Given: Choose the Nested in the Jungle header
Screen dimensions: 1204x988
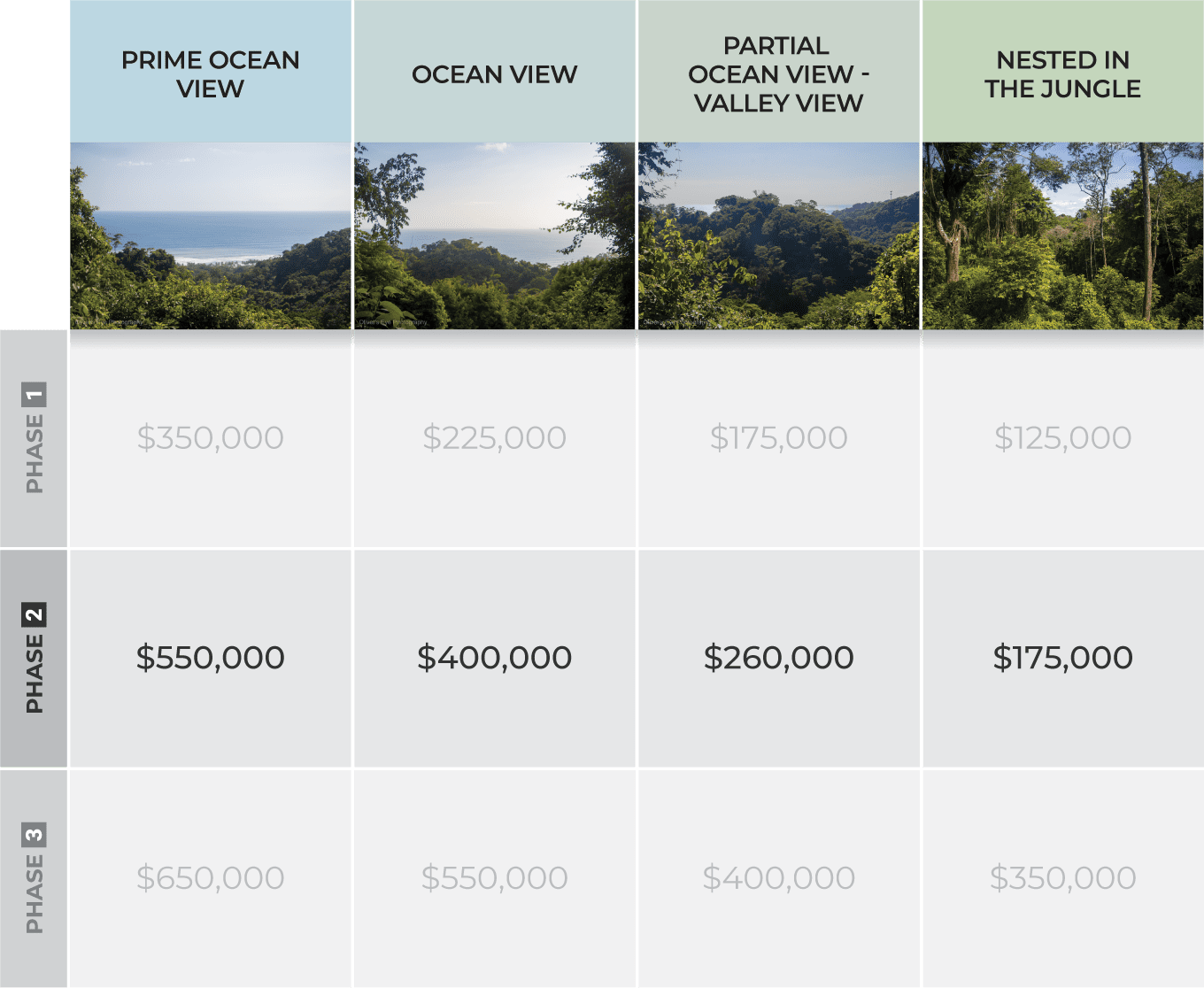Looking at the screenshot, I should pyautogui.click(x=1063, y=72).
